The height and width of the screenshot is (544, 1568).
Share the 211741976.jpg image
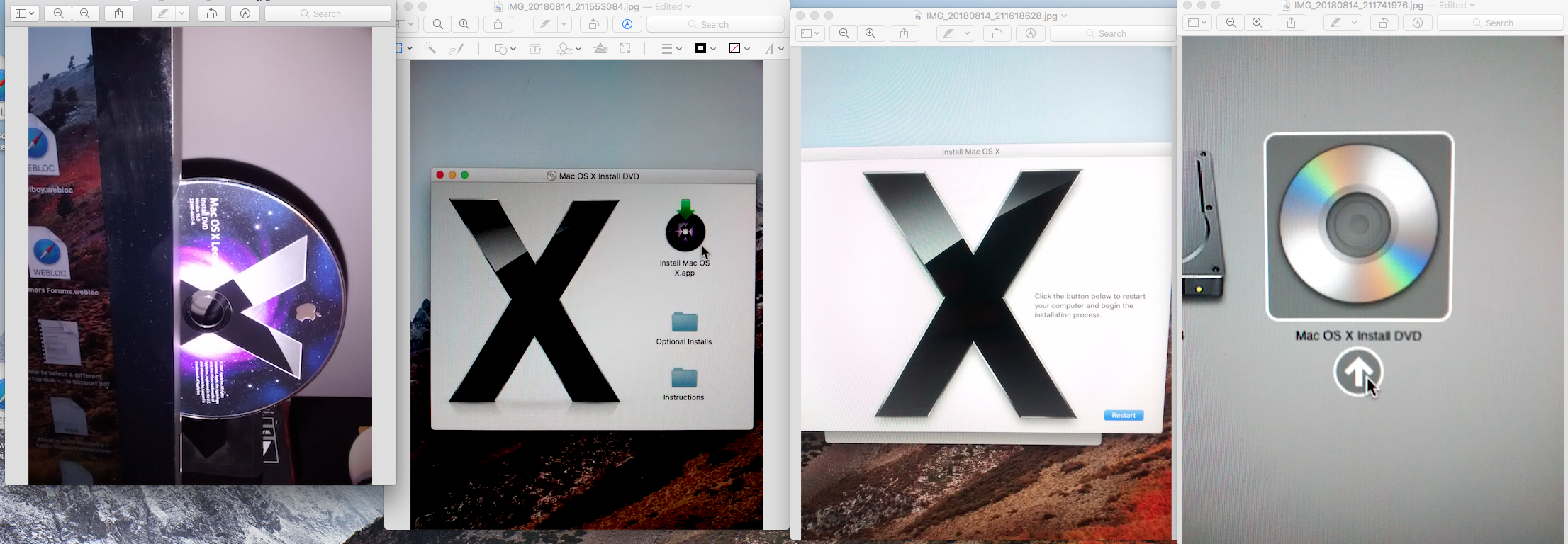[x=1292, y=23]
